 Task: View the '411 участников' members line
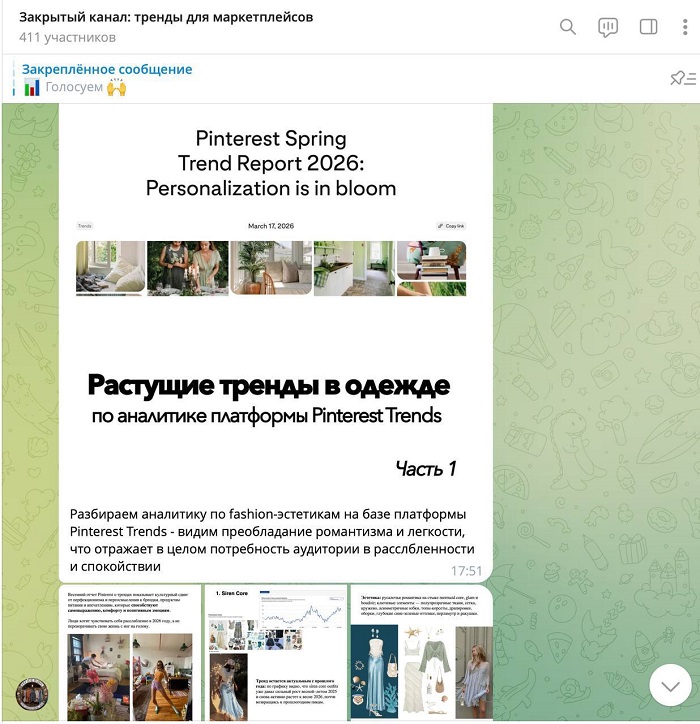point(67,37)
